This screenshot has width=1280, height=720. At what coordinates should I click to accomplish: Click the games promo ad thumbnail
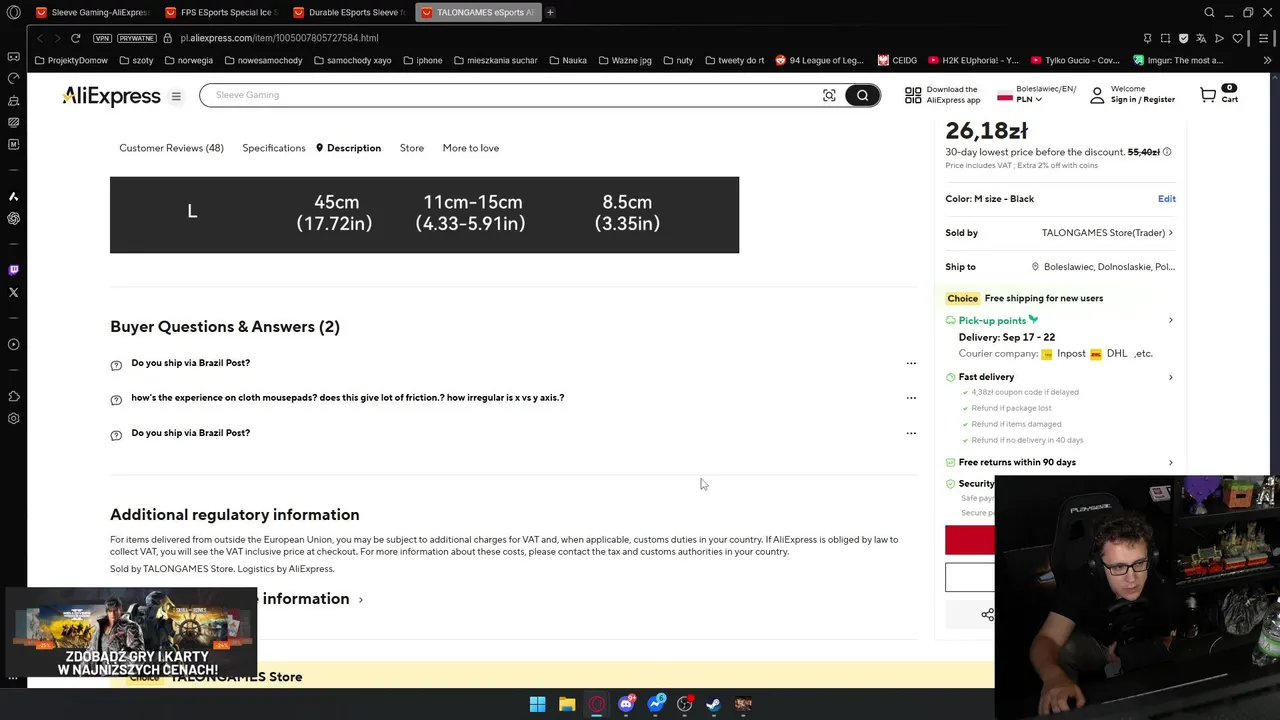pyautogui.click(x=132, y=632)
